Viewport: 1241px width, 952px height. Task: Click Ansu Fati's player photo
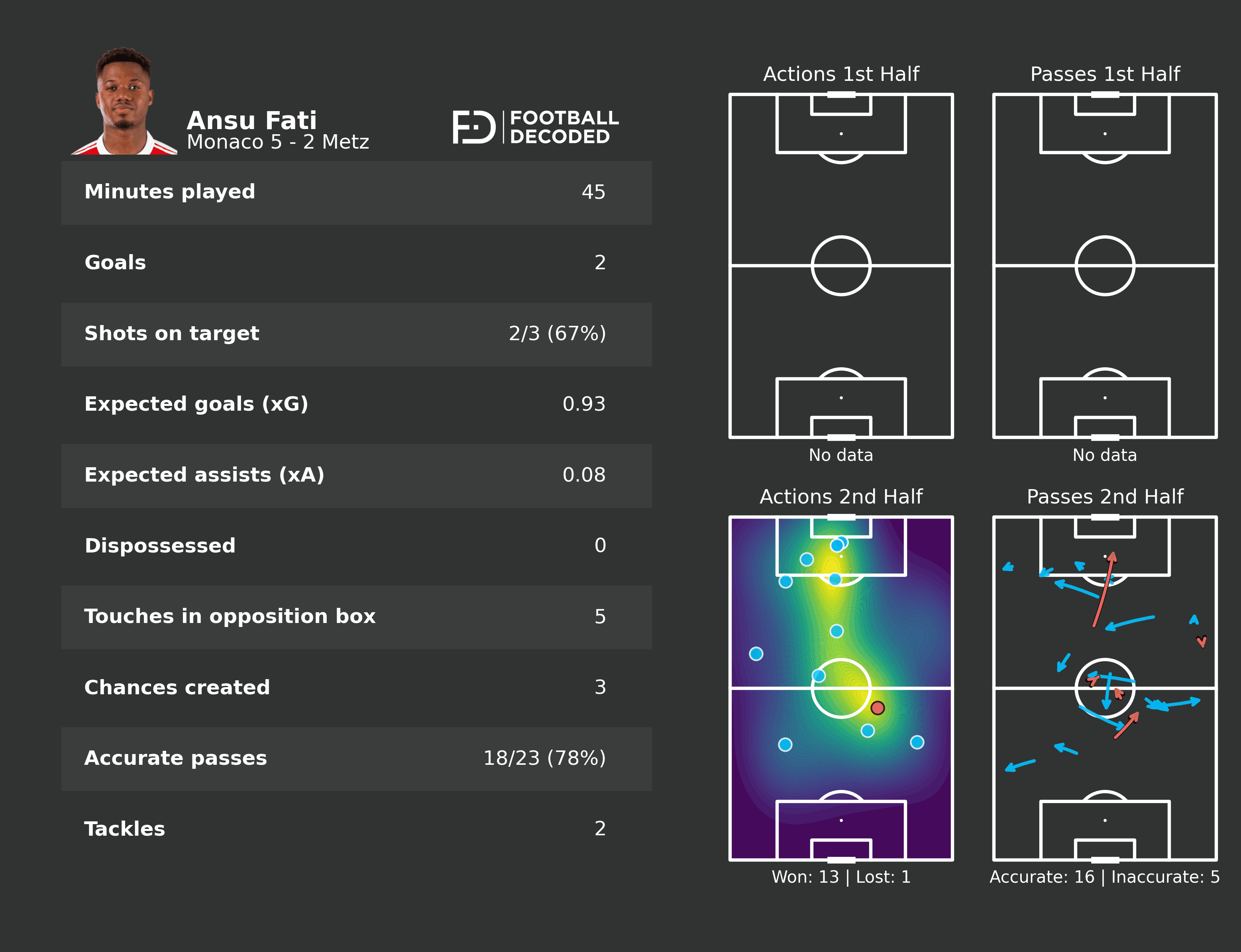(x=124, y=102)
